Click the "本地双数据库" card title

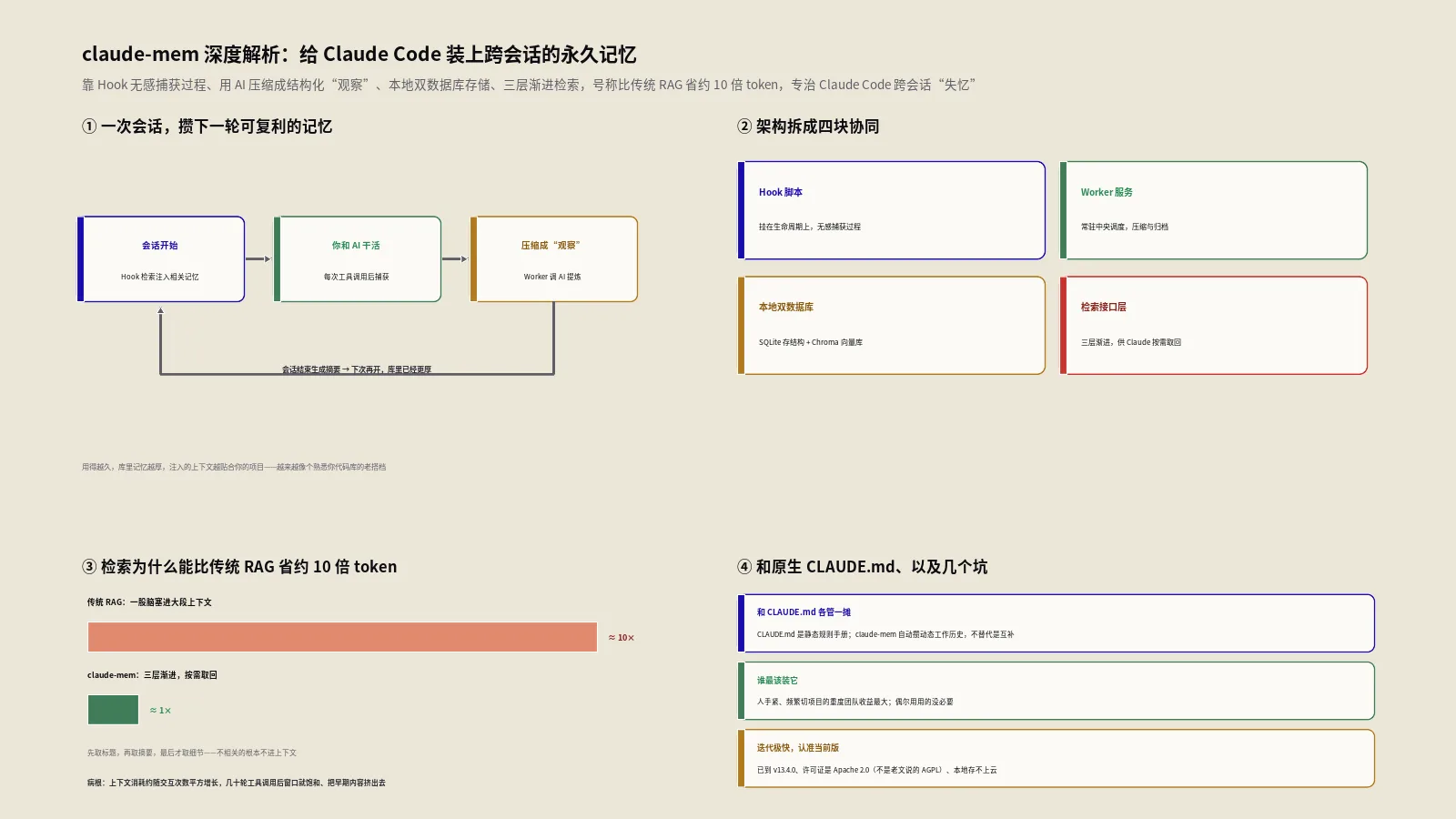(786, 308)
